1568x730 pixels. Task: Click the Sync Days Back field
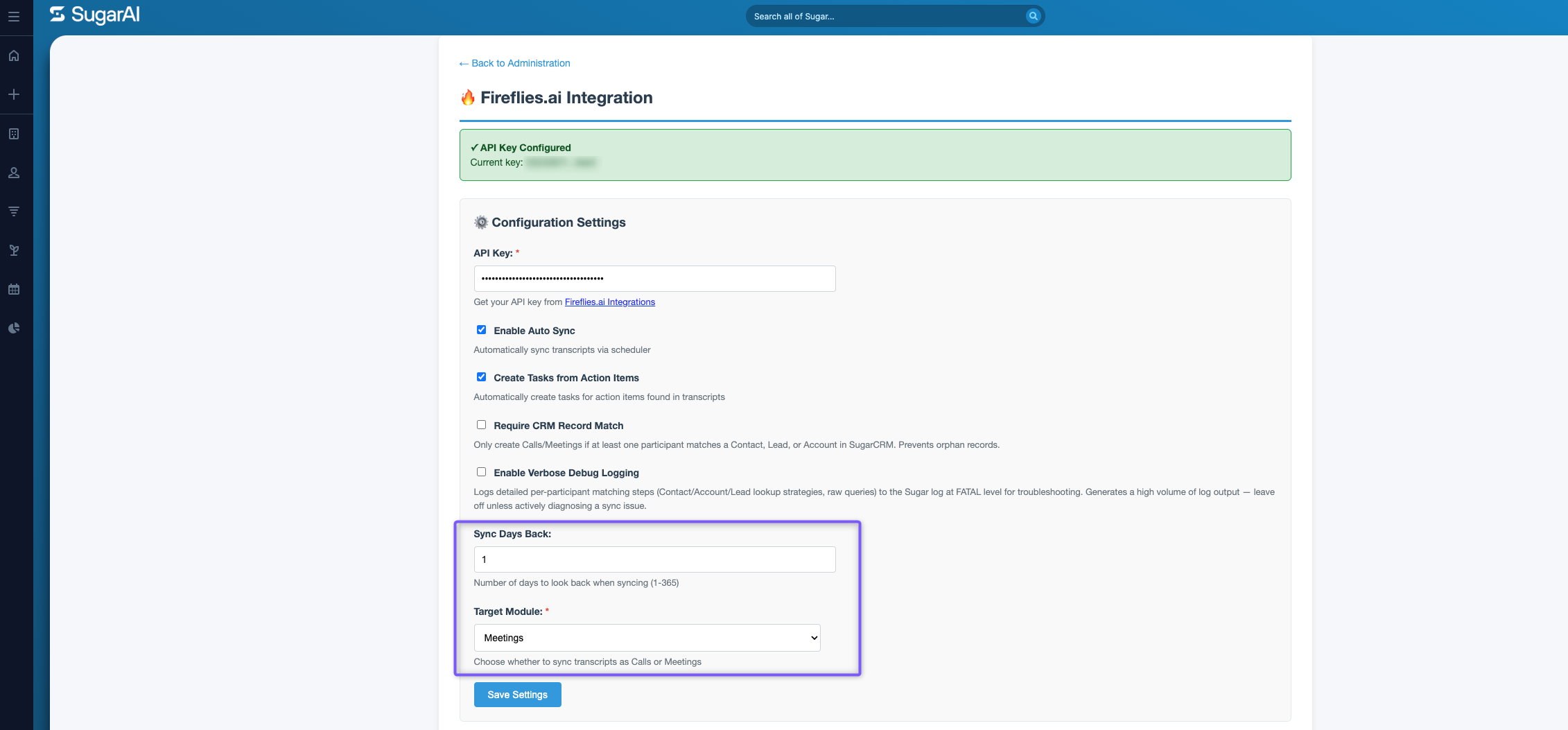click(654, 559)
